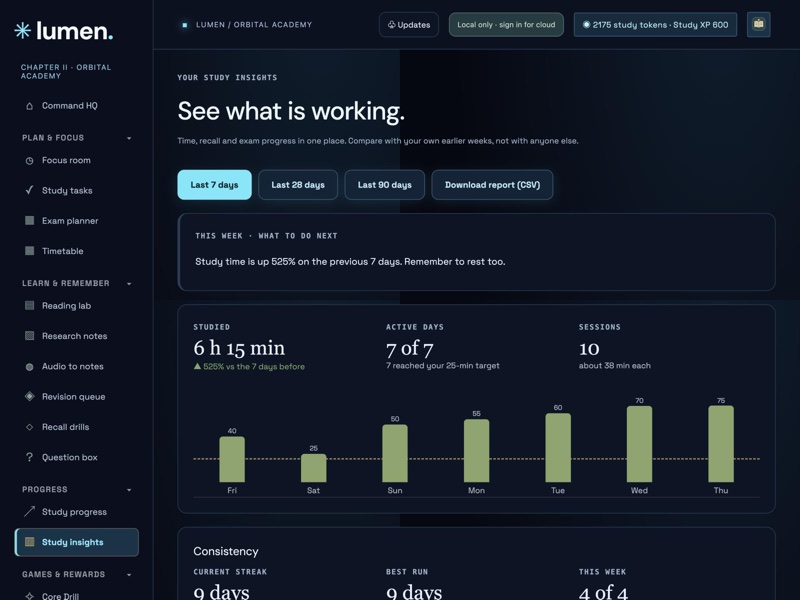
Task: Click the 525% vs the 7 days before text
Action: pyautogui.click(x=249, y=366)
